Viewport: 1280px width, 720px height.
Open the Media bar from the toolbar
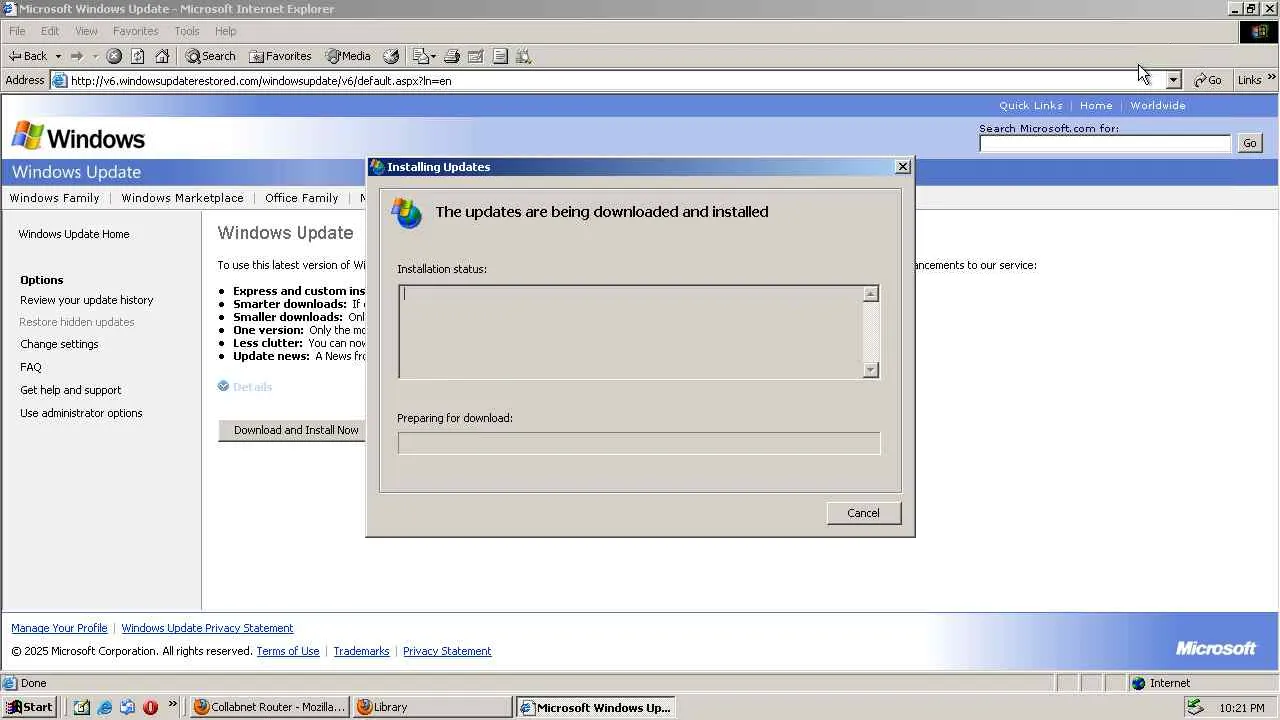tap(347, 56)
